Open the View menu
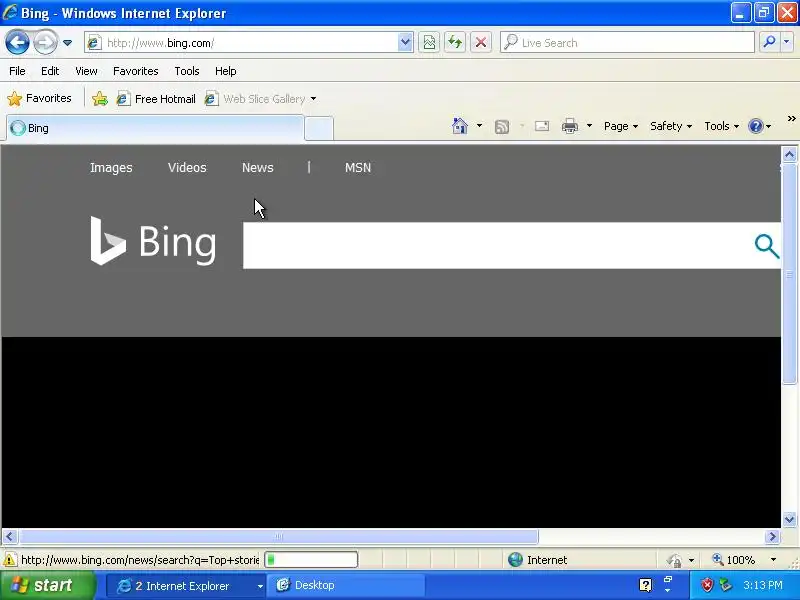Image resolution: width=800 pixels, height=600 pixels. (86, 71)
